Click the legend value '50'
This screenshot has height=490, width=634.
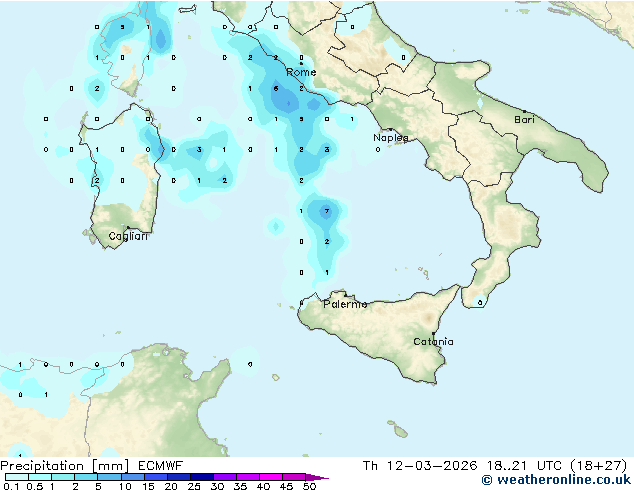pos(309,486)
